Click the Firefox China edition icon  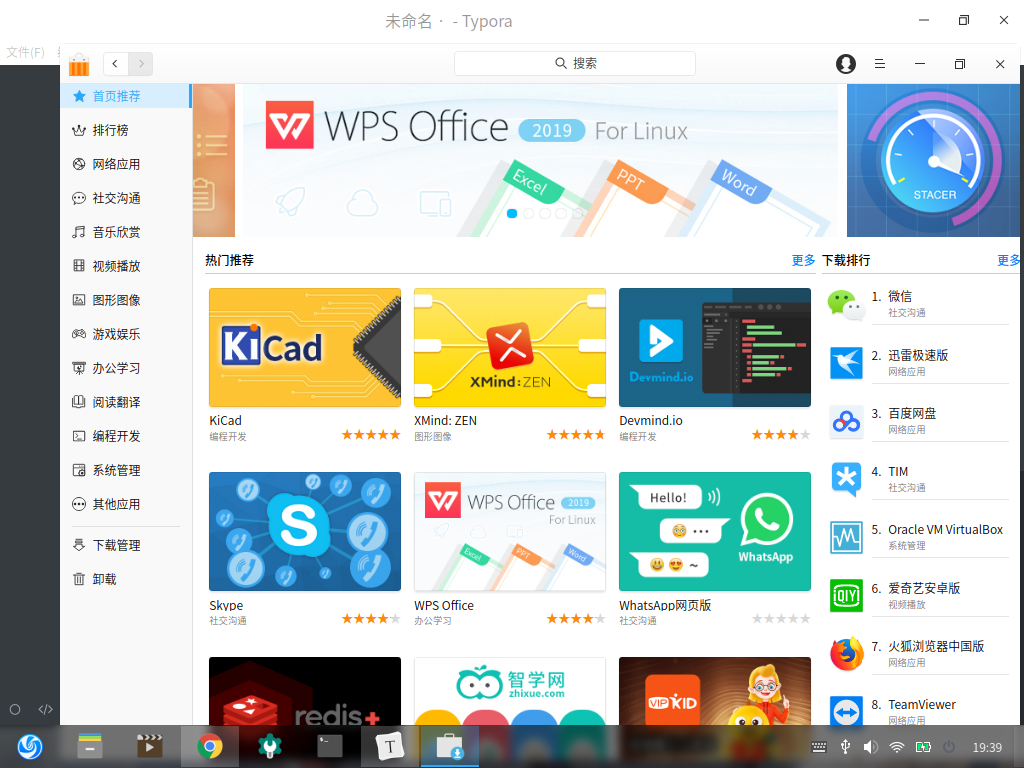pyautogui.click(x=846, y=654)
